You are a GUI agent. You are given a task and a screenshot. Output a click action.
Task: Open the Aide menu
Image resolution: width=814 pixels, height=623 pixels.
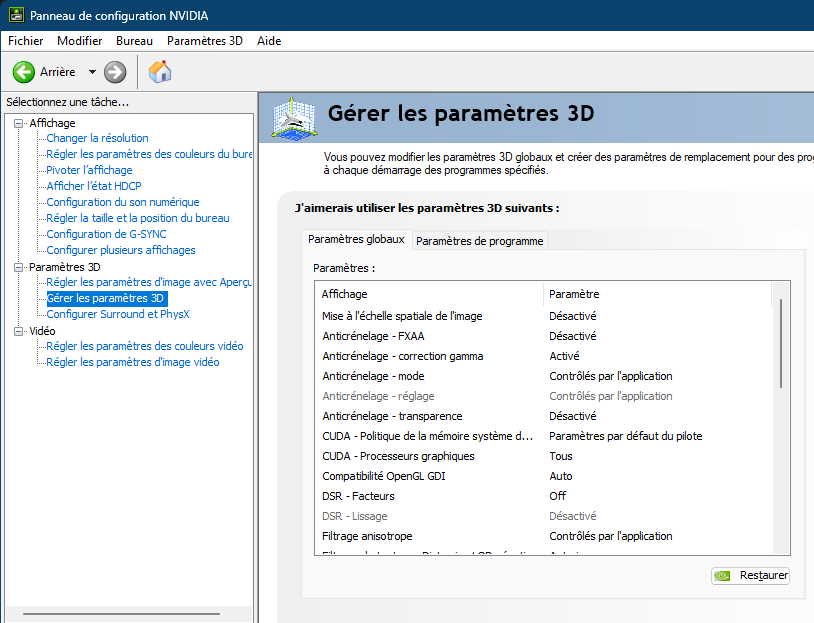click(x=269, y=41)
